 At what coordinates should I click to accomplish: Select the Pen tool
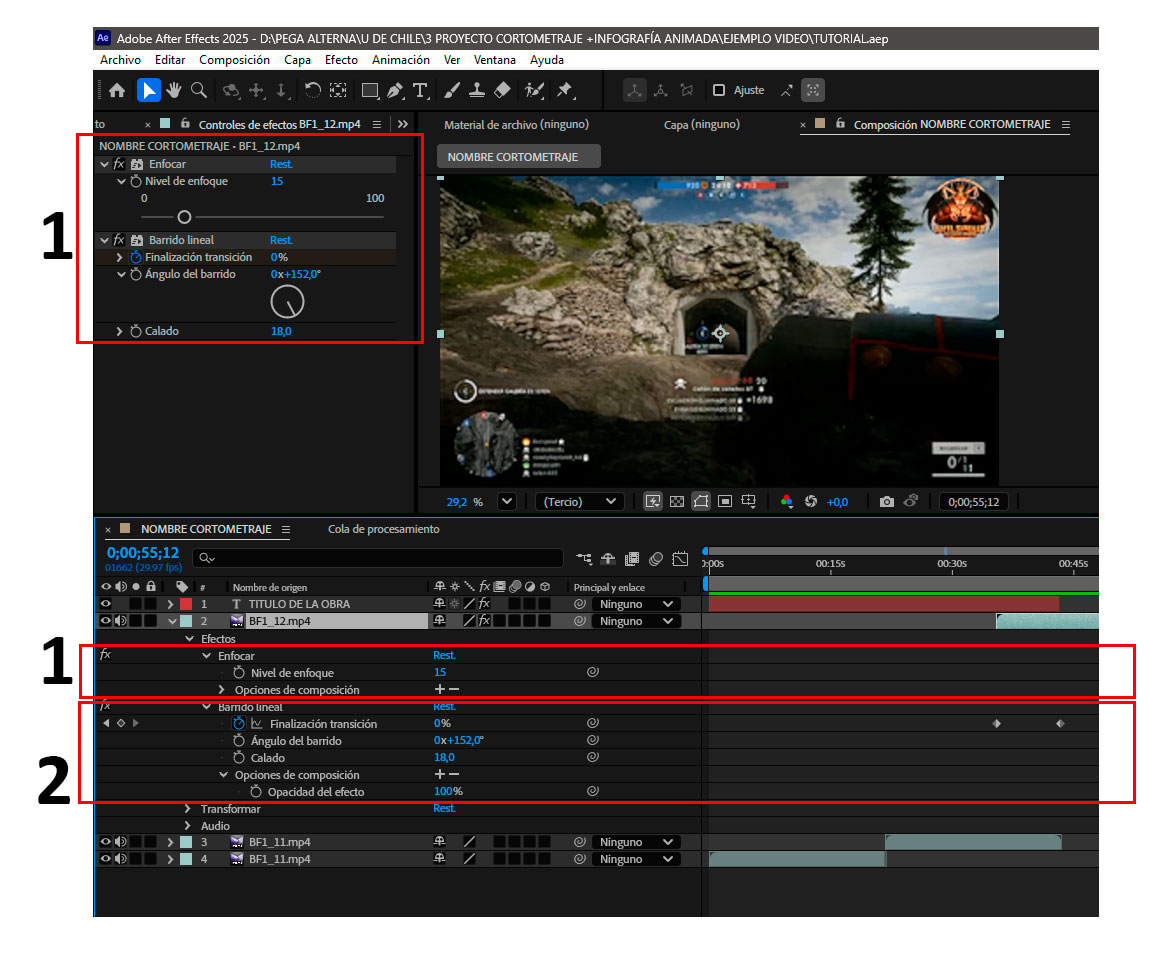[395, 90]
